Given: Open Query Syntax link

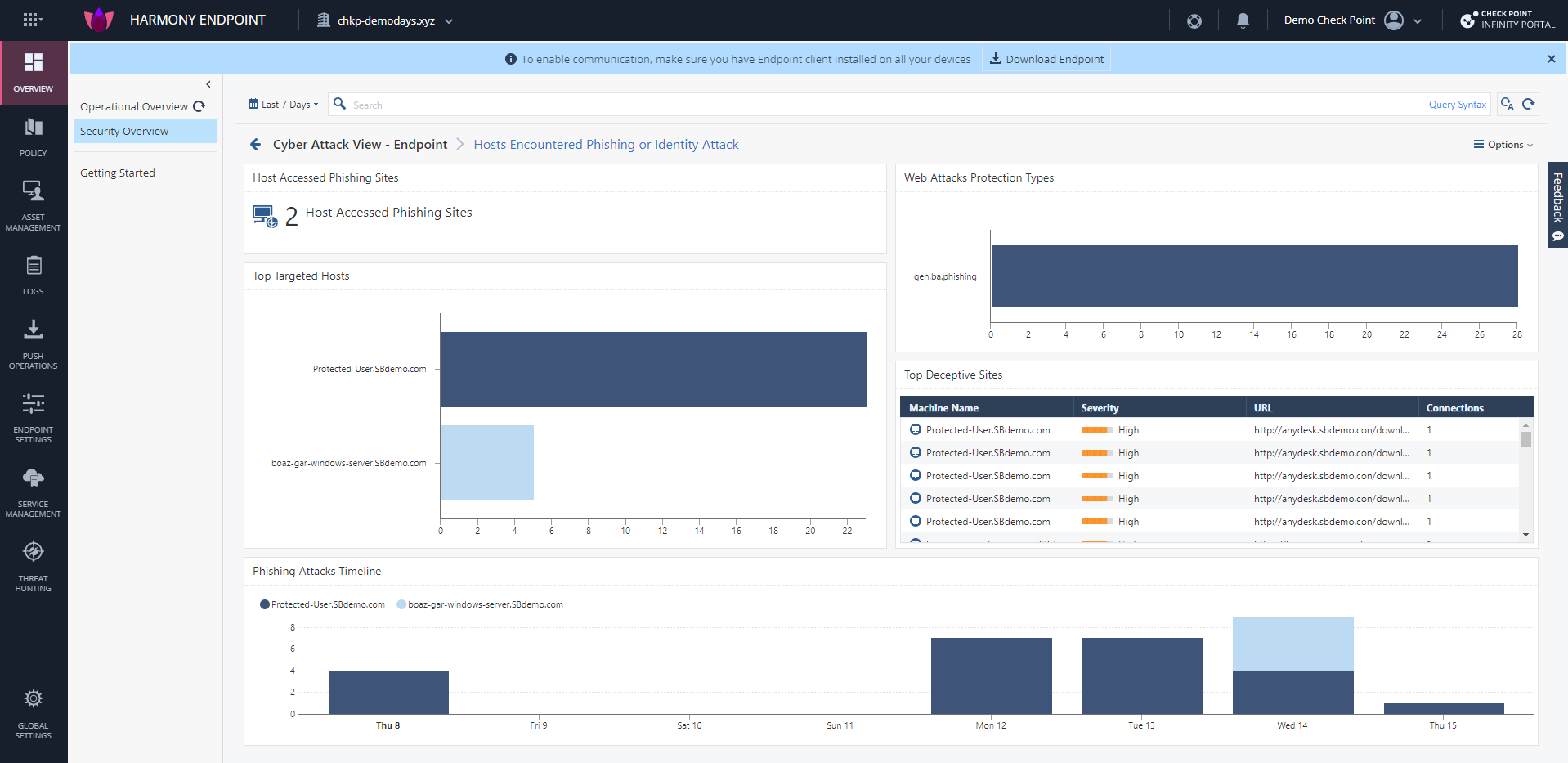Looking at the screenshot, I should 1457,105.
